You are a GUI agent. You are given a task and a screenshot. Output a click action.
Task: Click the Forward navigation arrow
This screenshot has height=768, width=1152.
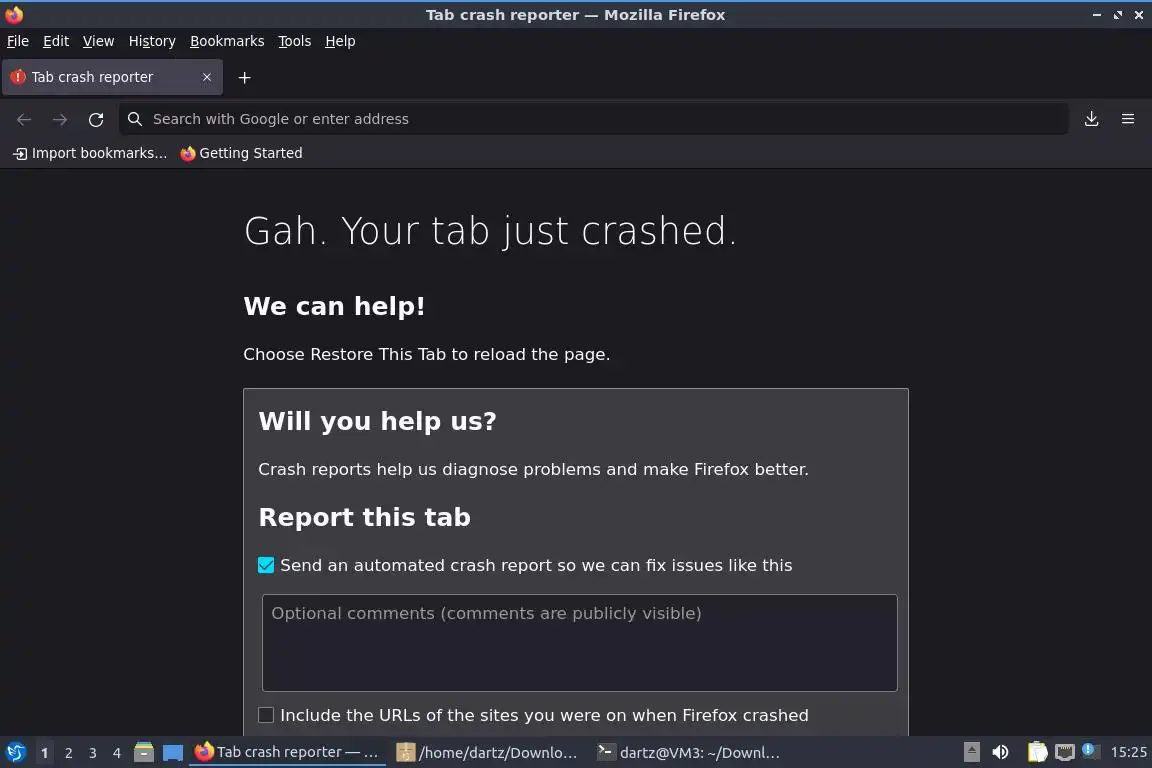(x=60, y=119)
